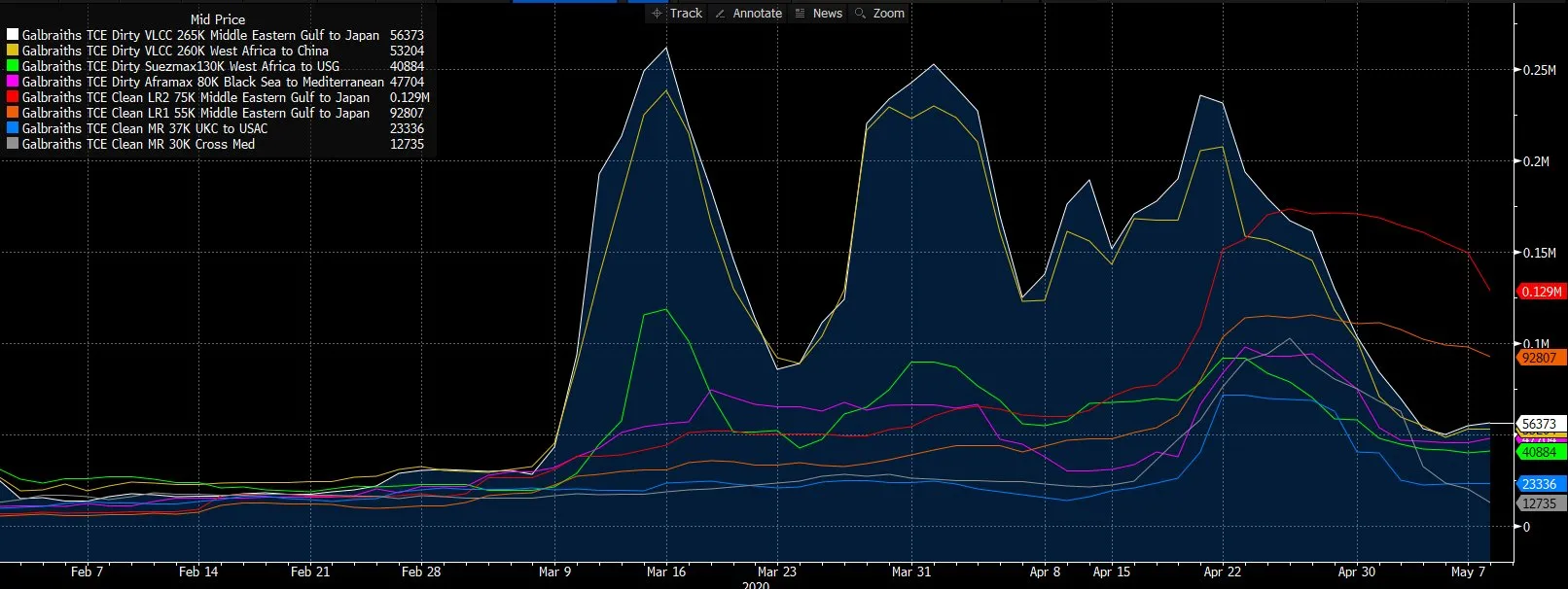
Task: Click the News list icon
Action: point(800,14)
